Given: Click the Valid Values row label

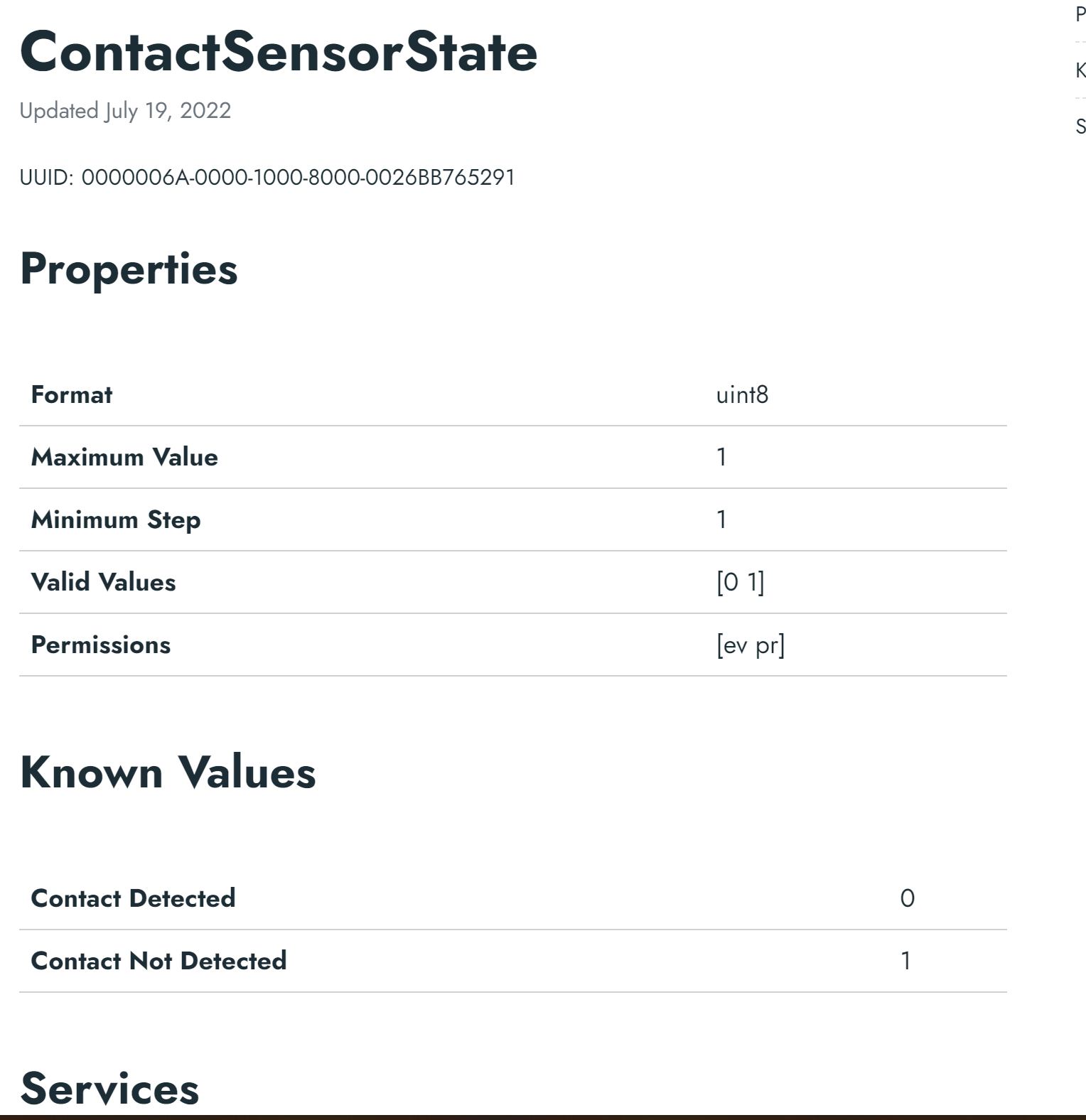Looking at the screenshot, I should coord(103,582).
